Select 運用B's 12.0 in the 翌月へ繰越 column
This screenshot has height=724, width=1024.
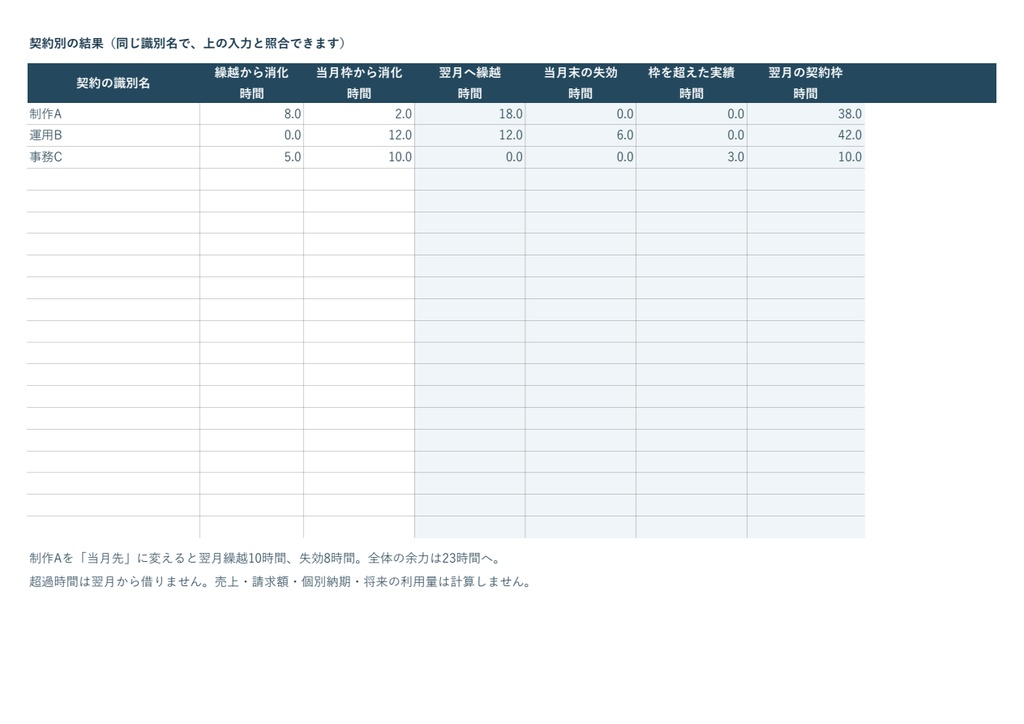click(x=470, y=135)
